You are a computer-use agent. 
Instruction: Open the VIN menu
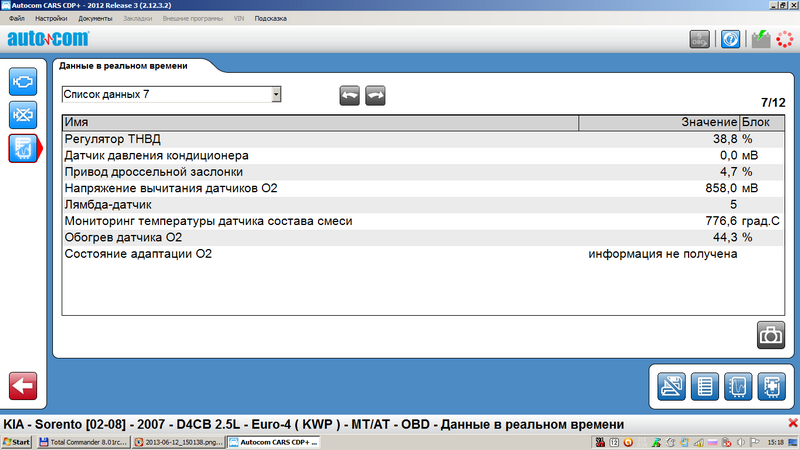point(239,18)
